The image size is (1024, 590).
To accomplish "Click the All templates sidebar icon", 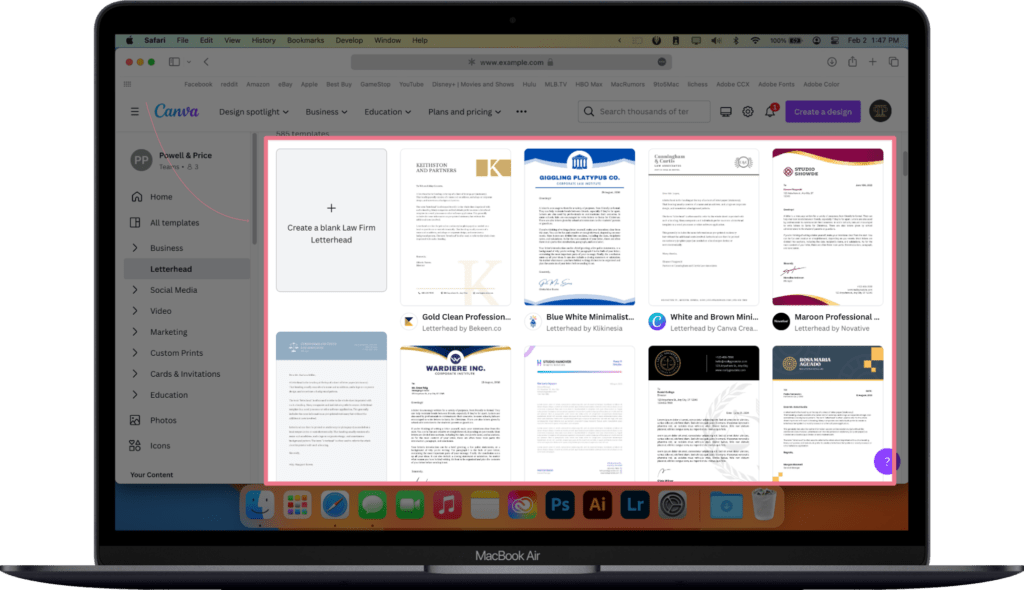I will [x=135, y=223].
